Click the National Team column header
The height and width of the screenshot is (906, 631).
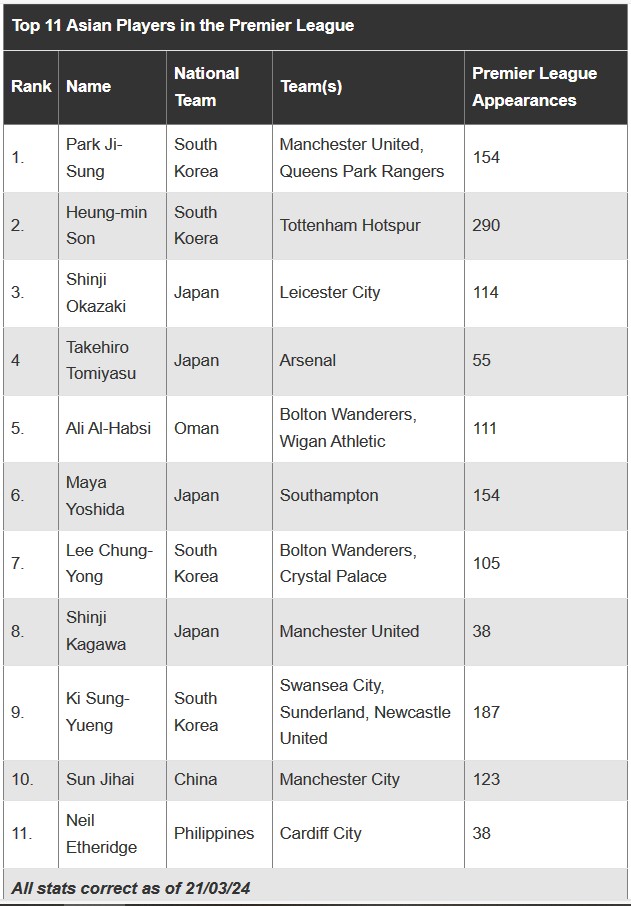click(x=206, y=87)
